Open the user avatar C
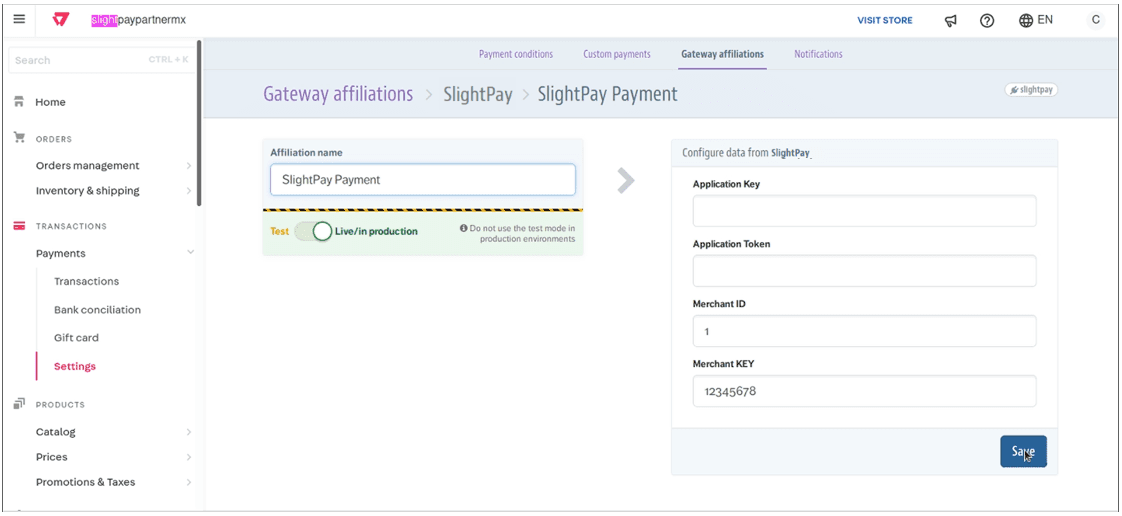Viewport: 1122px width, 516px height. pos(1095,20)
